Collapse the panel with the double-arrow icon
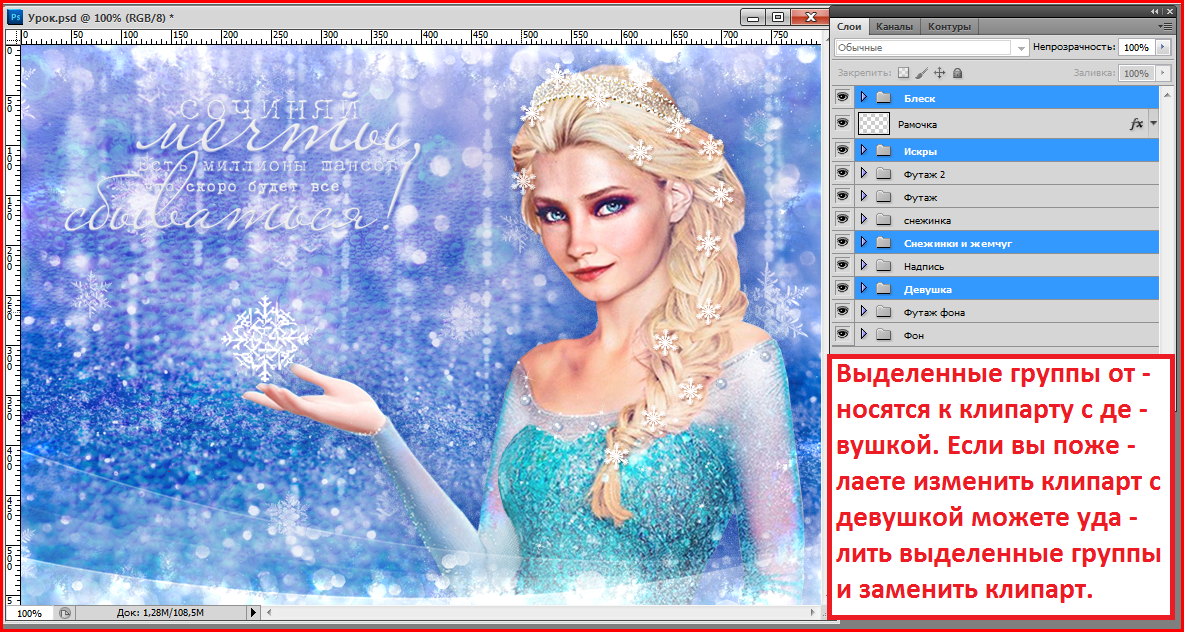 1155,11
